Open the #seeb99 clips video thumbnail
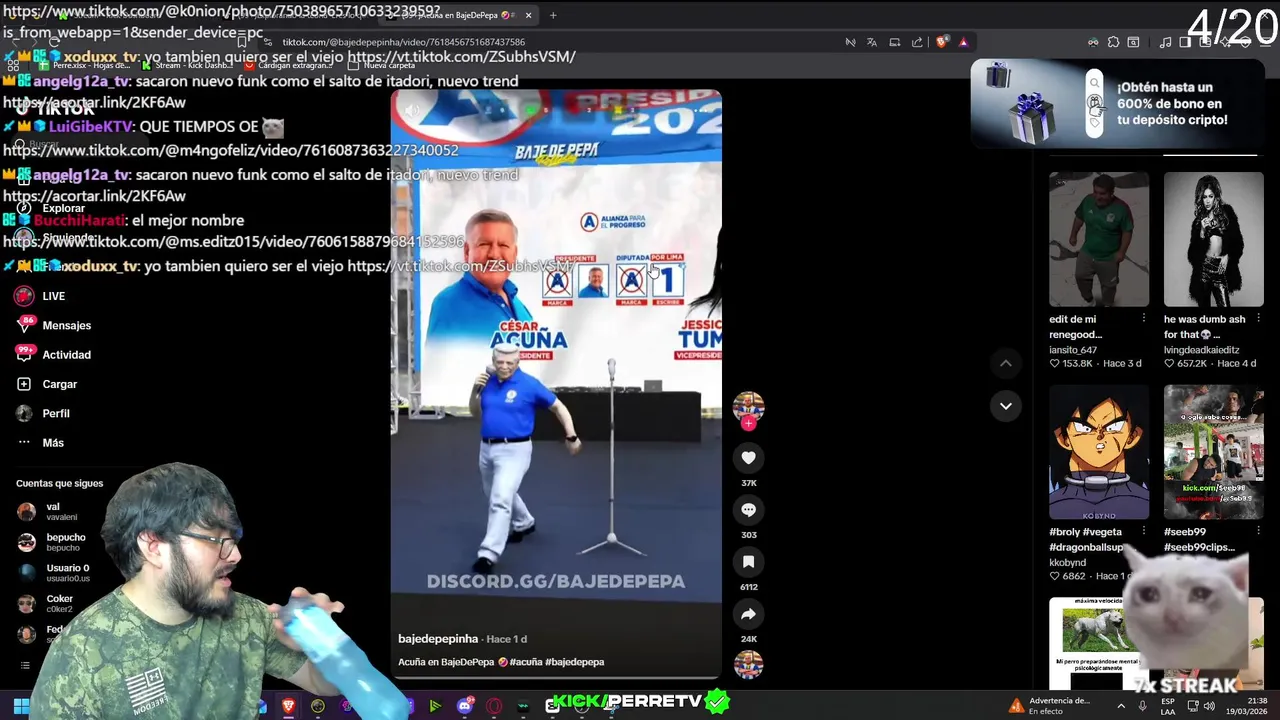This screenshot has height=720, width=1280. pyautogui.click(x=1214, y=452)
